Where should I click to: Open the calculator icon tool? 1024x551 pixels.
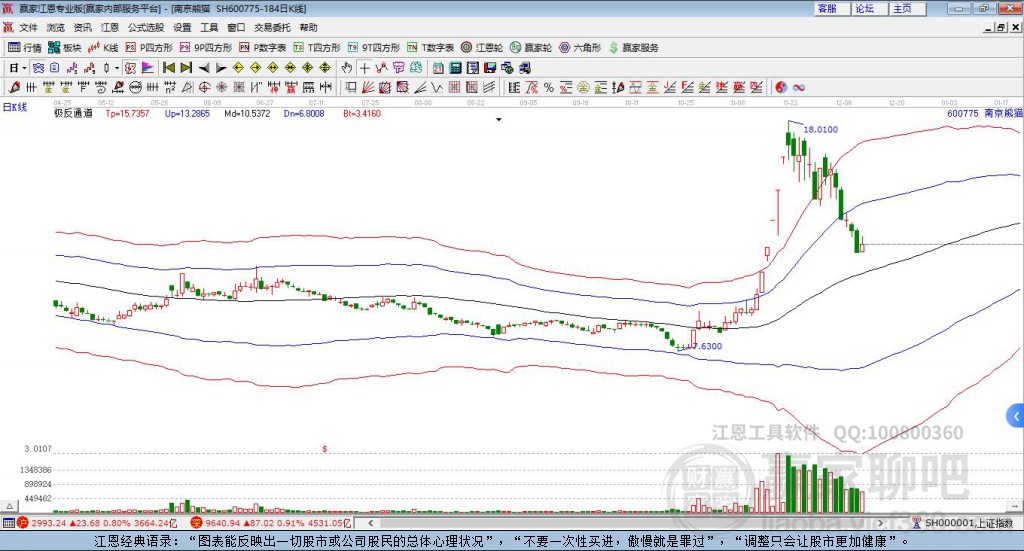[x=456, y=68]
